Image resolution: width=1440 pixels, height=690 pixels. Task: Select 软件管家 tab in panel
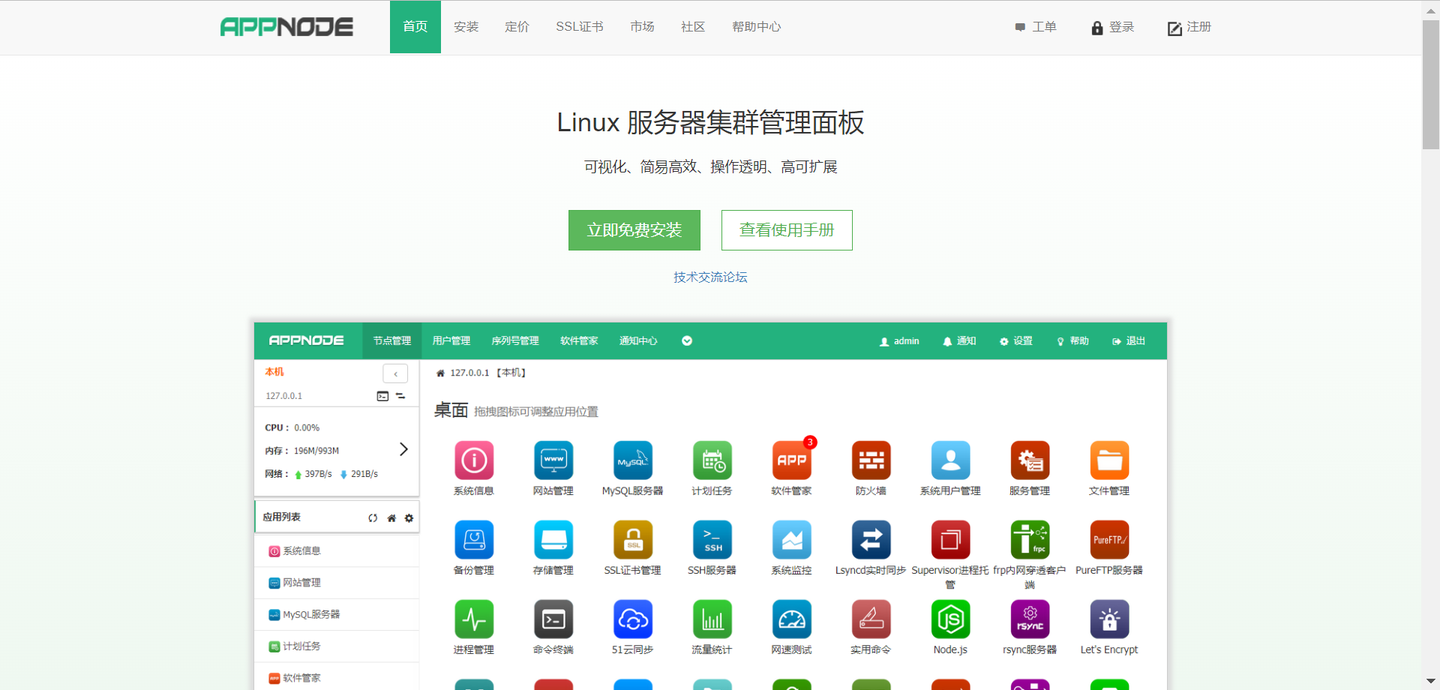pos(579,341)
